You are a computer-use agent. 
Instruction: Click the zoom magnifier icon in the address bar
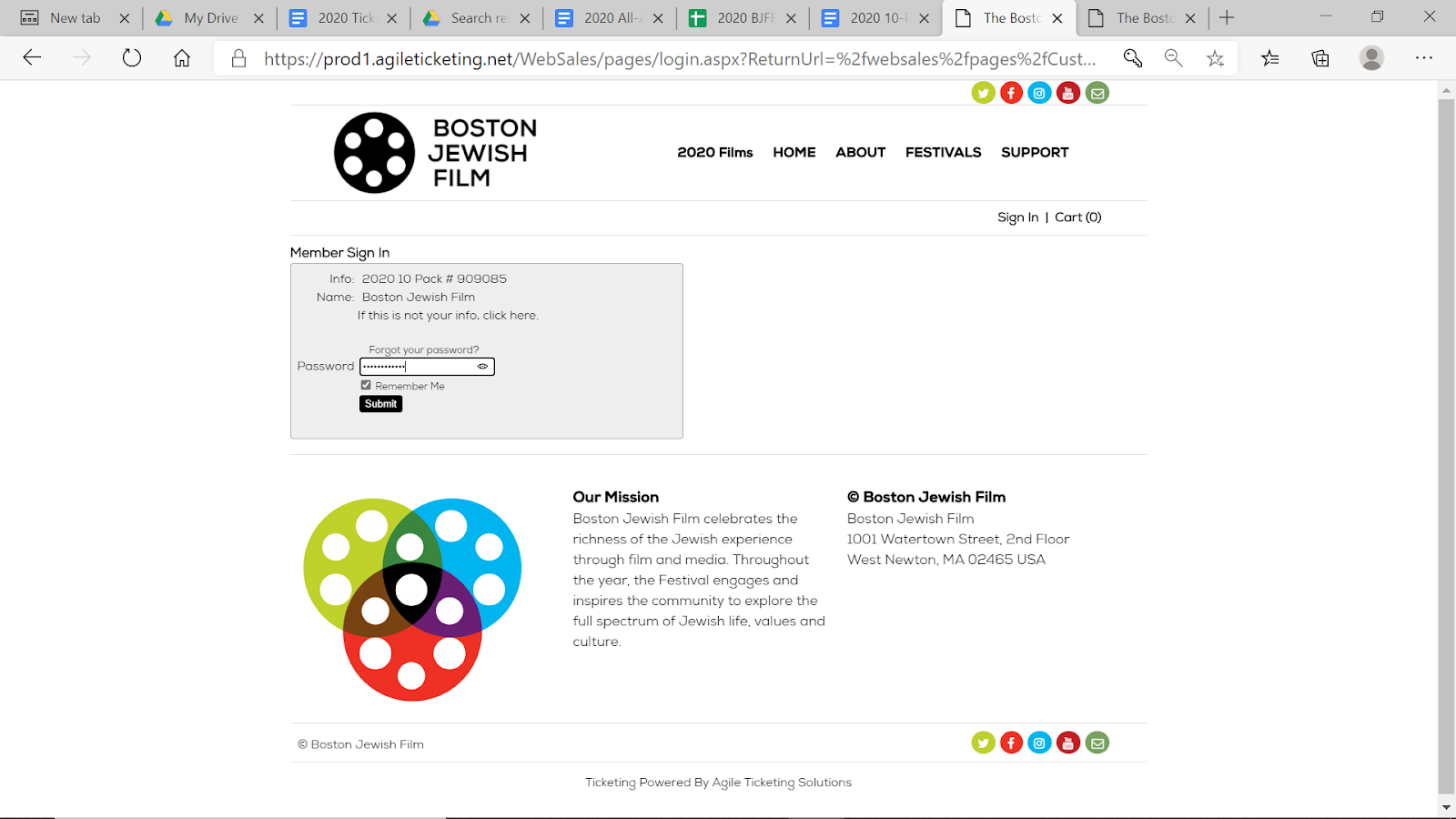click(x=1174, y=58)
